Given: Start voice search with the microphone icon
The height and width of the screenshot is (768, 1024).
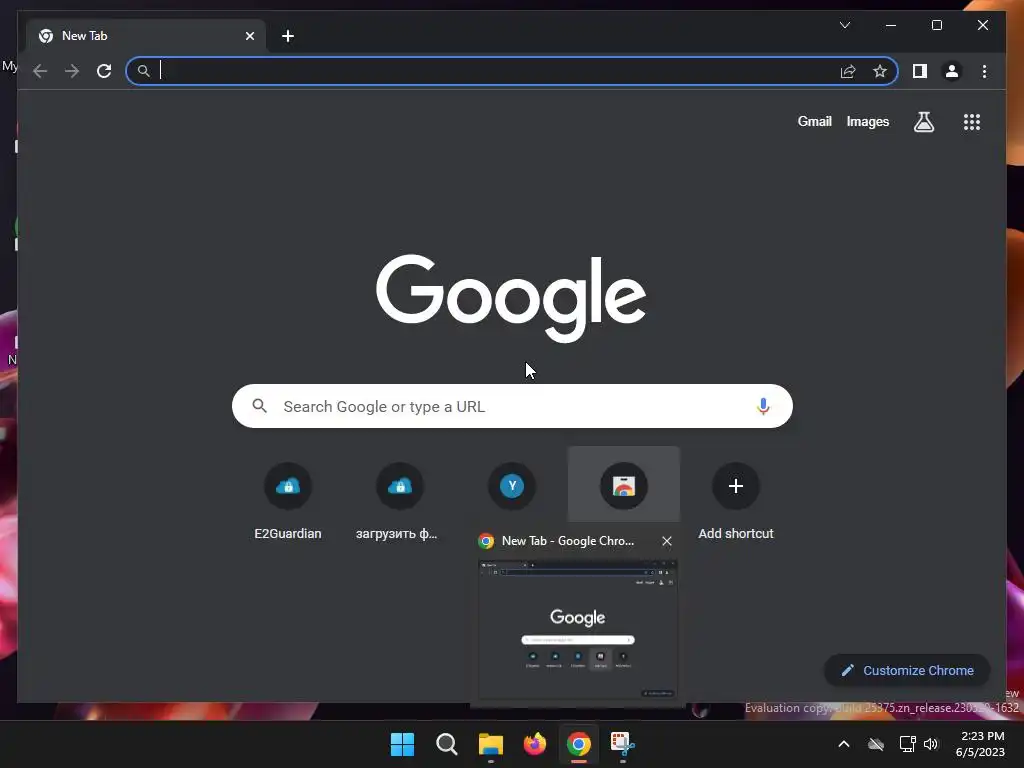Looking at the screenshot, I should pos(763,406).
